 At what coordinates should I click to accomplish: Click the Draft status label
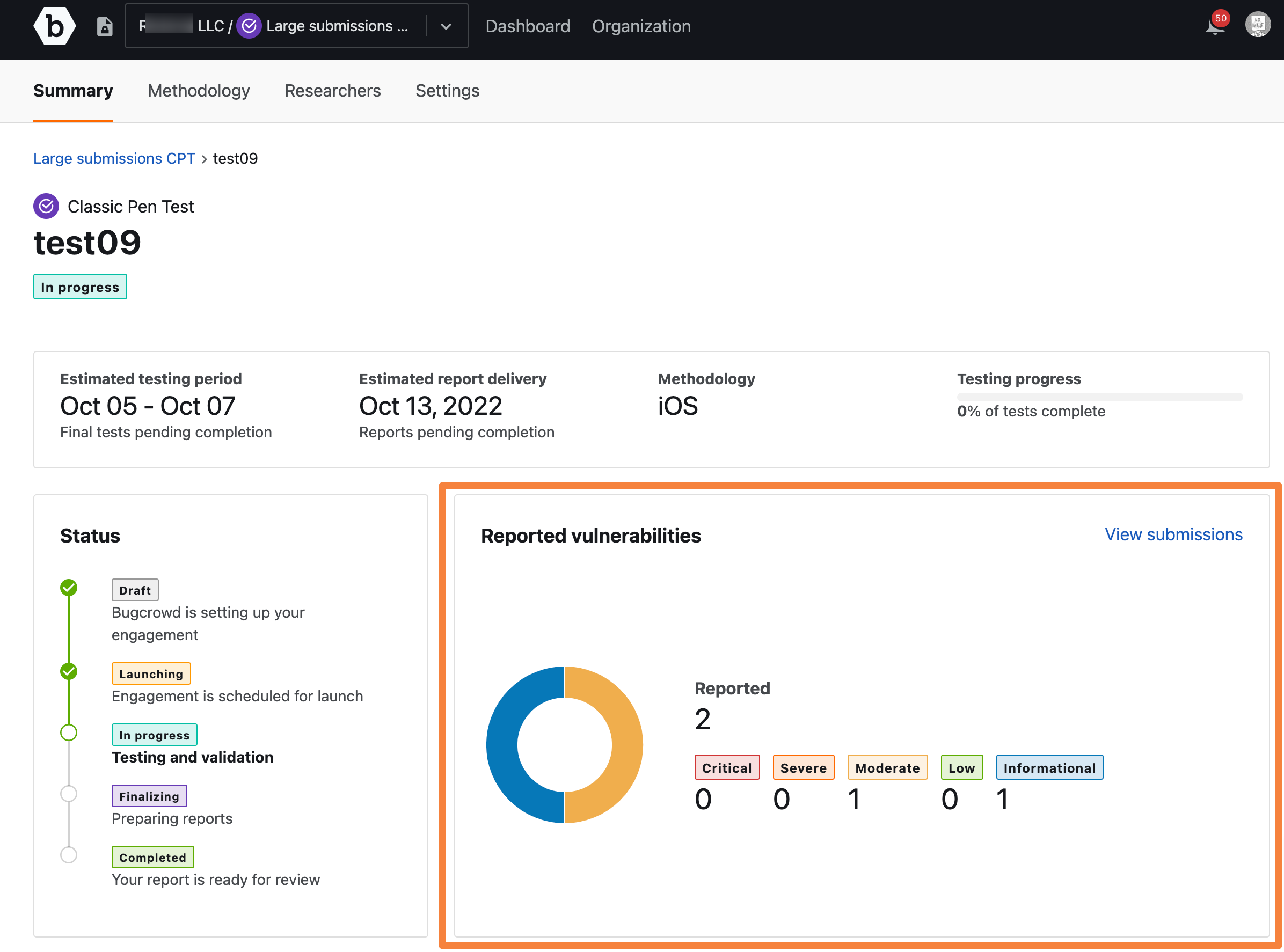135,590
